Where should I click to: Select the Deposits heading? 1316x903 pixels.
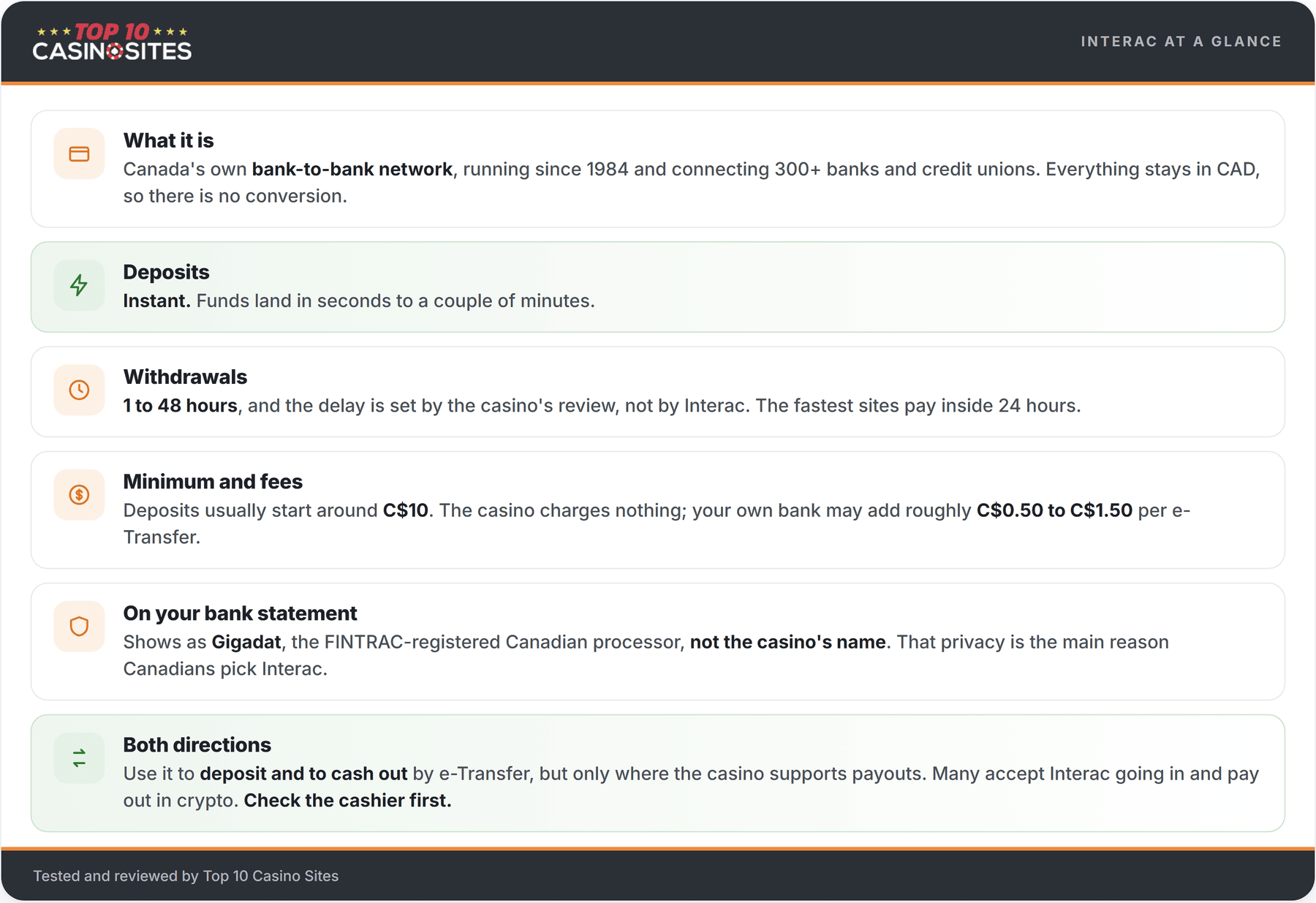pos(166,272)
